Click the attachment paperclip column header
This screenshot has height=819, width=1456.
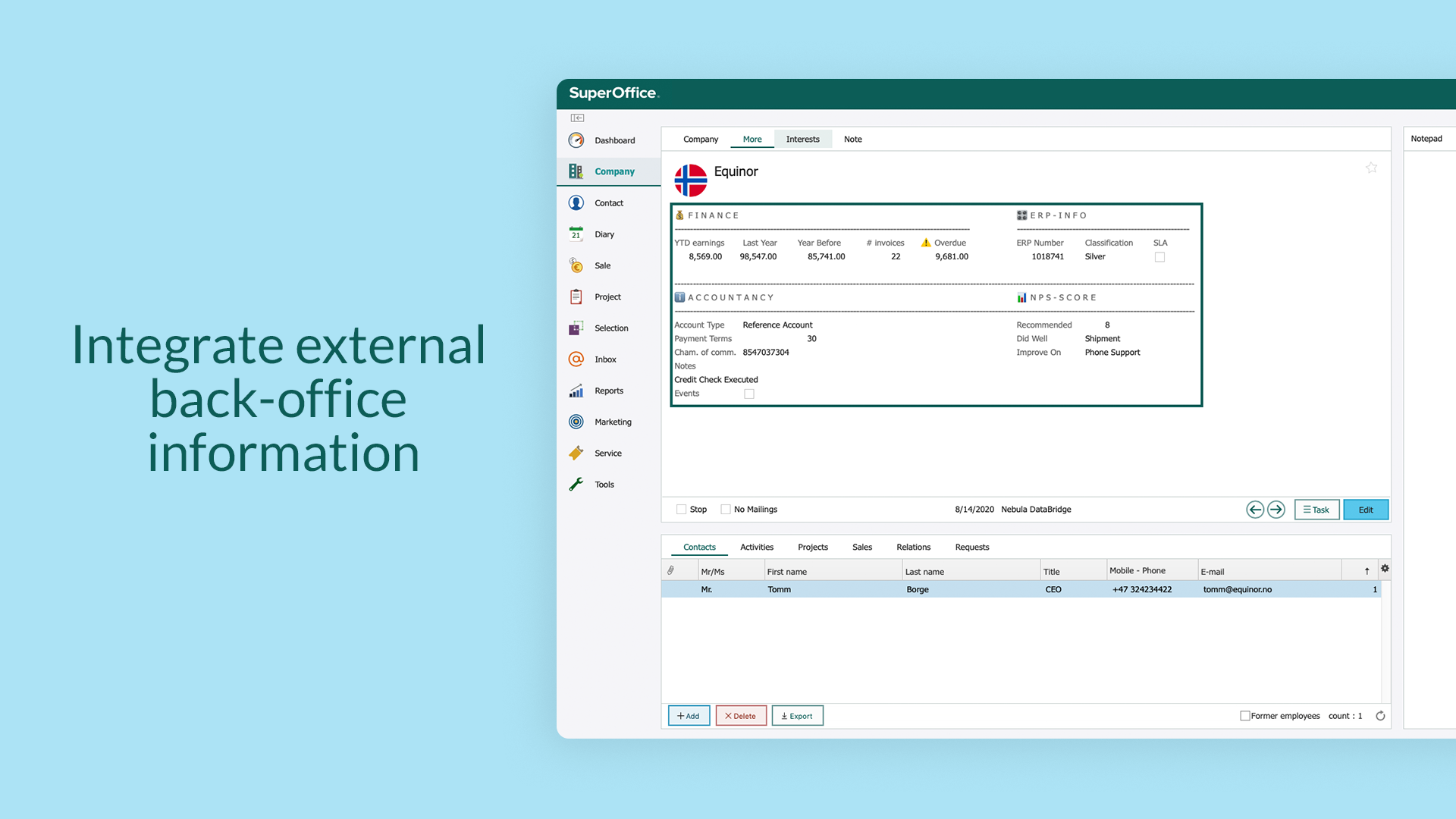tap(671, 570)
